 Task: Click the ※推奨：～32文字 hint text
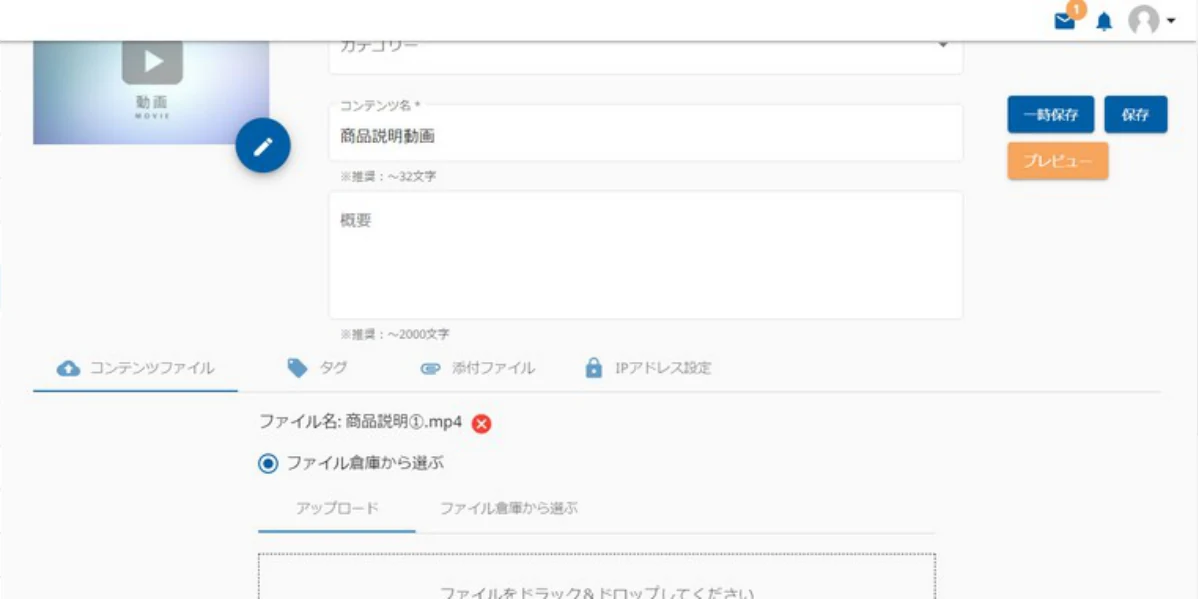pos(388,176)
